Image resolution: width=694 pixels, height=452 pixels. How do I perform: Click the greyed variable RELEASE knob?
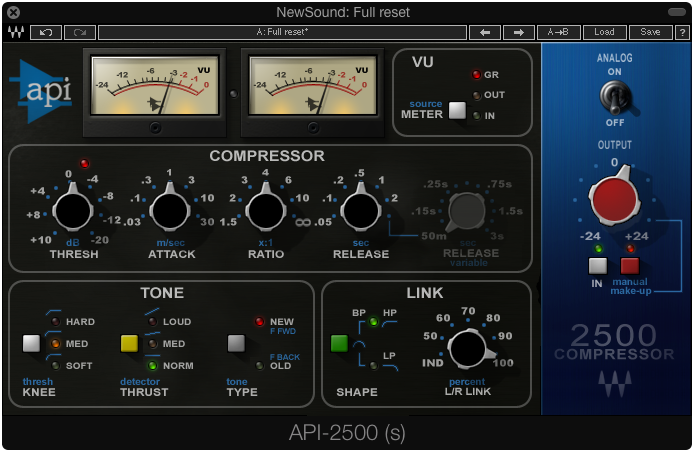[x=467, y=210]
